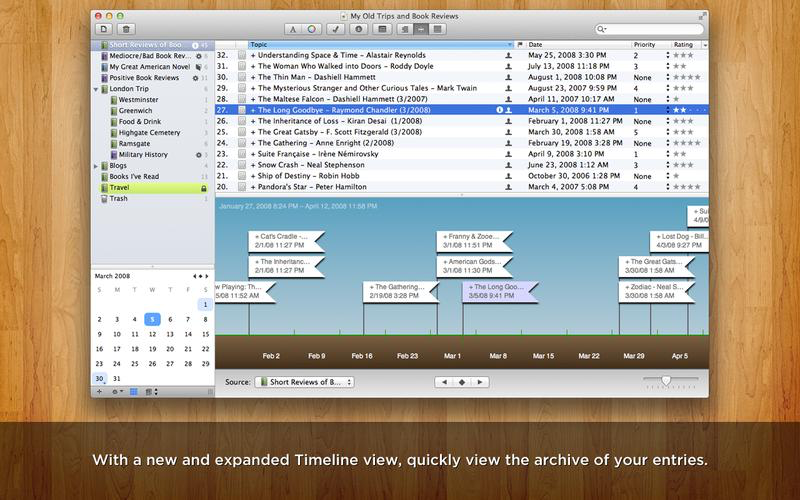800x500 pixels.
Task: Open the color wheel picker
Action: pyautogui.click(x=312, y=30)
